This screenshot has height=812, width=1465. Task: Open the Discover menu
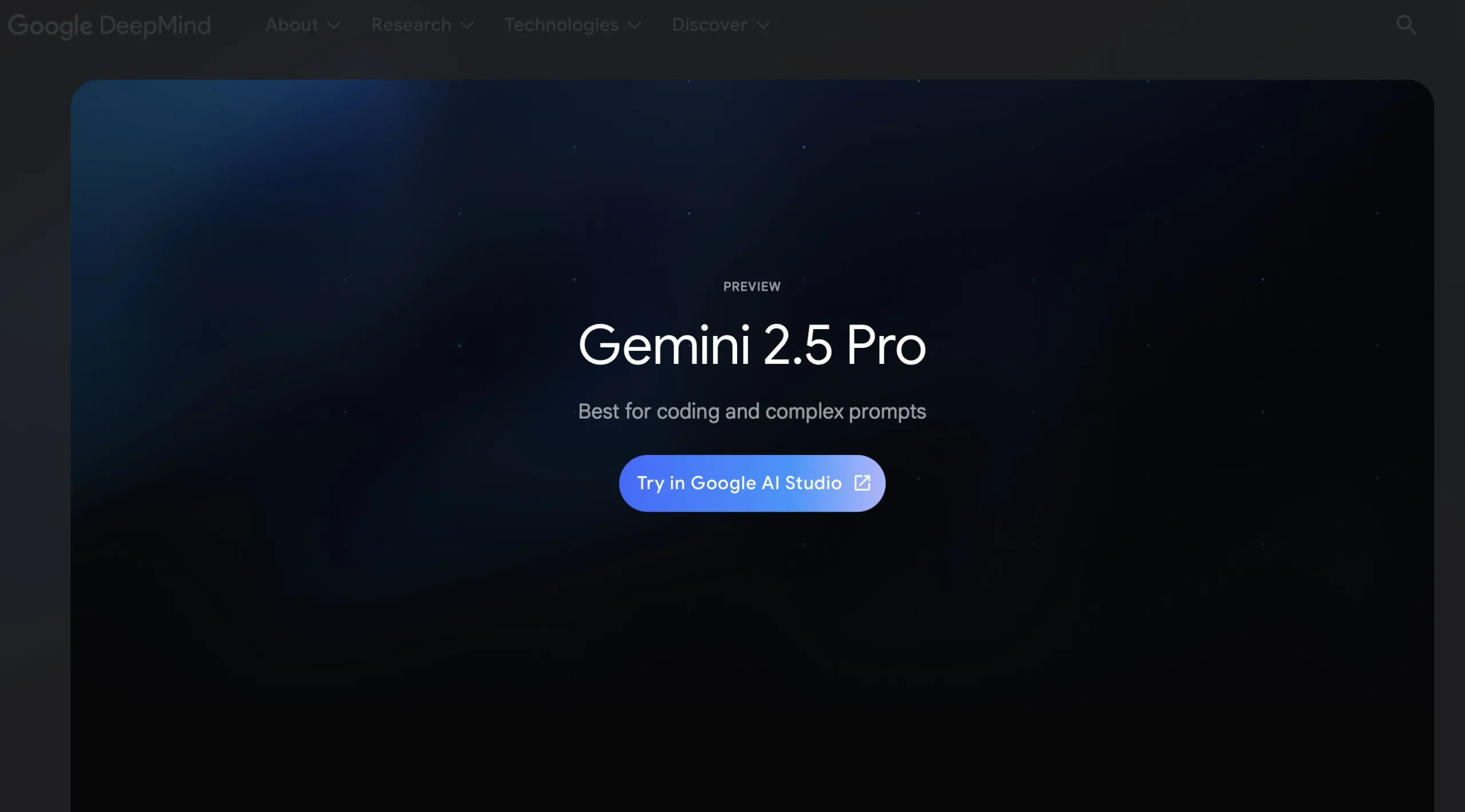[x=720, y=25]
